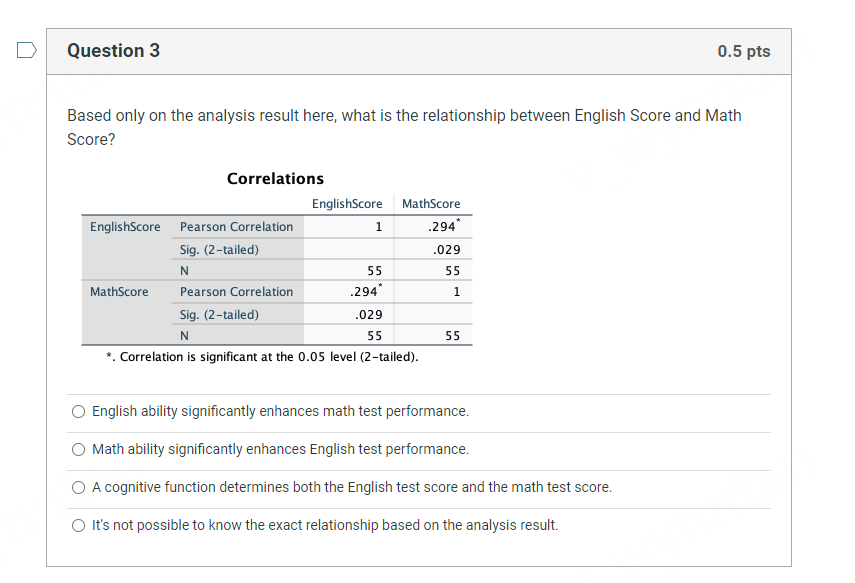Select 'It's not possible to know the exact relationship'
The width and height of the screenshot is (855, 583).
click(78, 525)
